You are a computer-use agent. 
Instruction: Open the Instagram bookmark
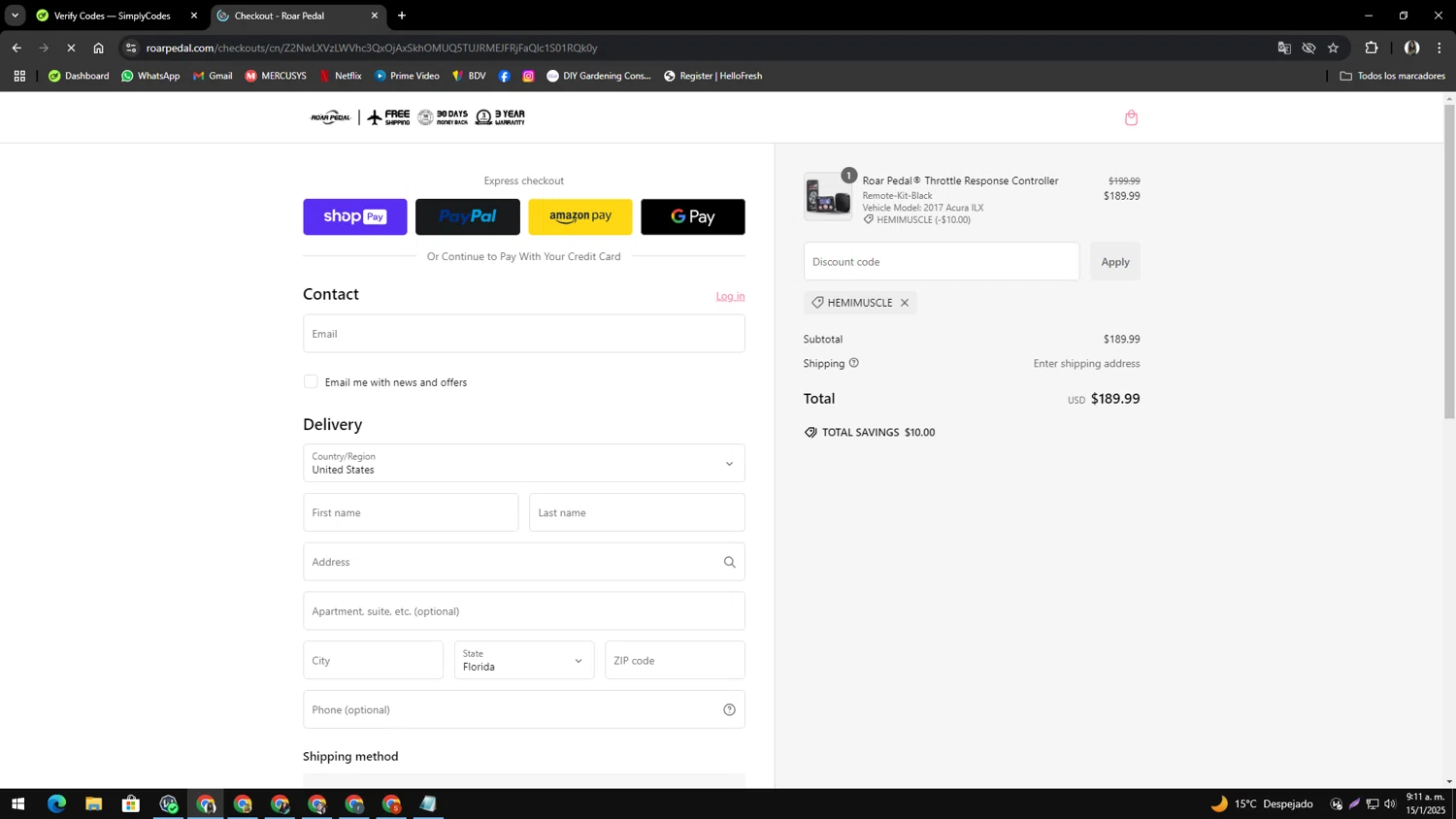528,76
